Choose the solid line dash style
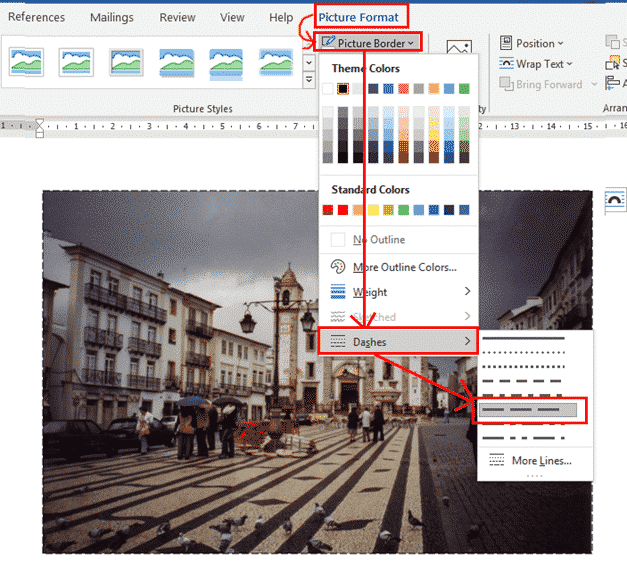The height and width of the screenshot is (566, 627). tap(524, 340)
